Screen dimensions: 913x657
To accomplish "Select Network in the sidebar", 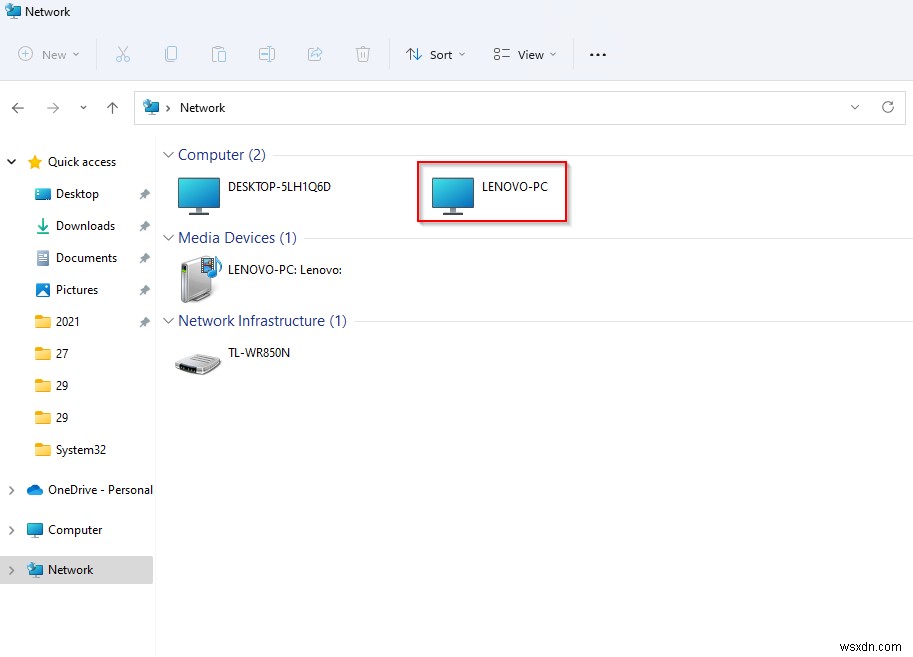I will tap(69, 569).
